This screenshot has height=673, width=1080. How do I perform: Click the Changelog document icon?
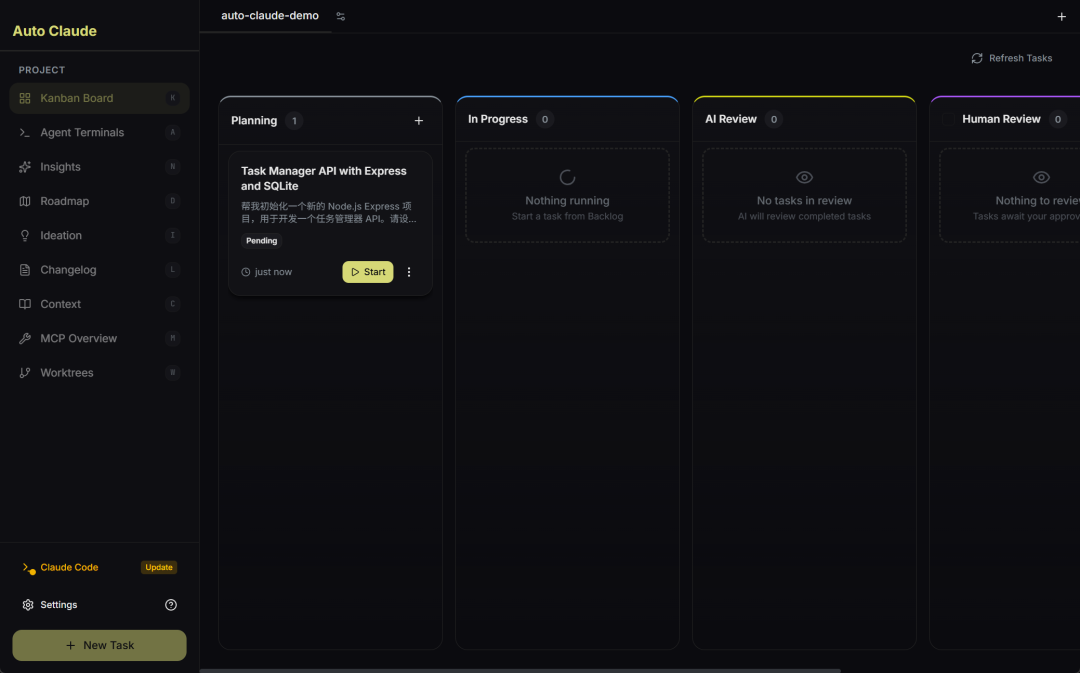coord(25,270)
